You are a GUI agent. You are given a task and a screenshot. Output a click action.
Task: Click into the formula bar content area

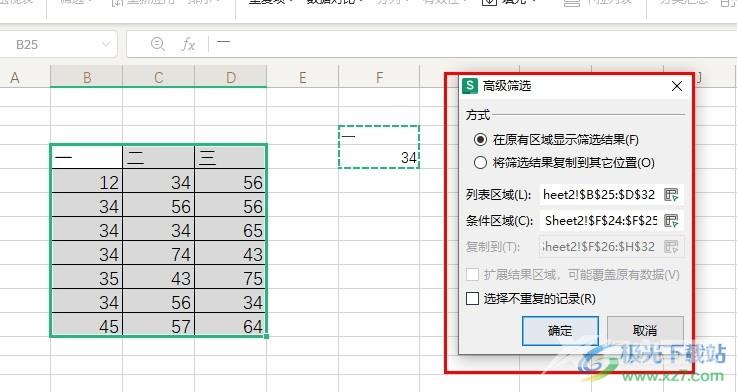[x=475, y=45]
